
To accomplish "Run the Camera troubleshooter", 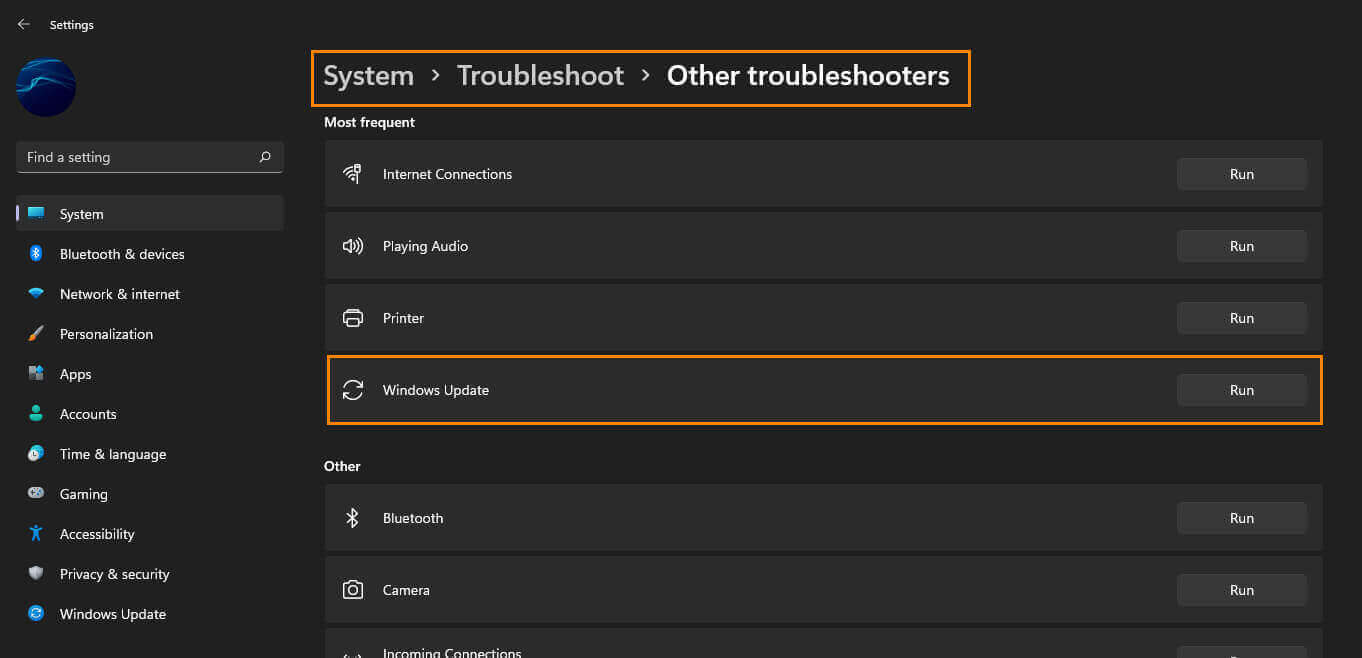I will point(1242,590).
